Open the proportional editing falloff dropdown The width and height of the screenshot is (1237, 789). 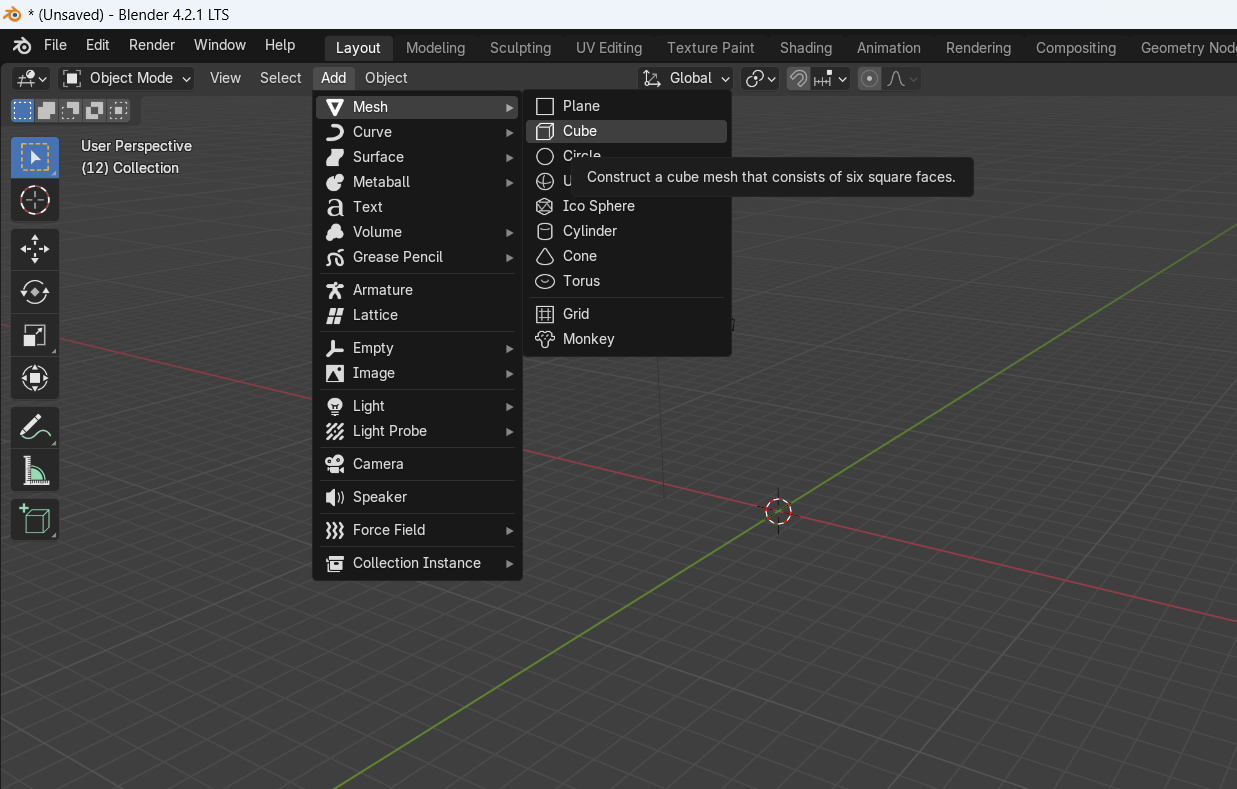pos(902,78)
